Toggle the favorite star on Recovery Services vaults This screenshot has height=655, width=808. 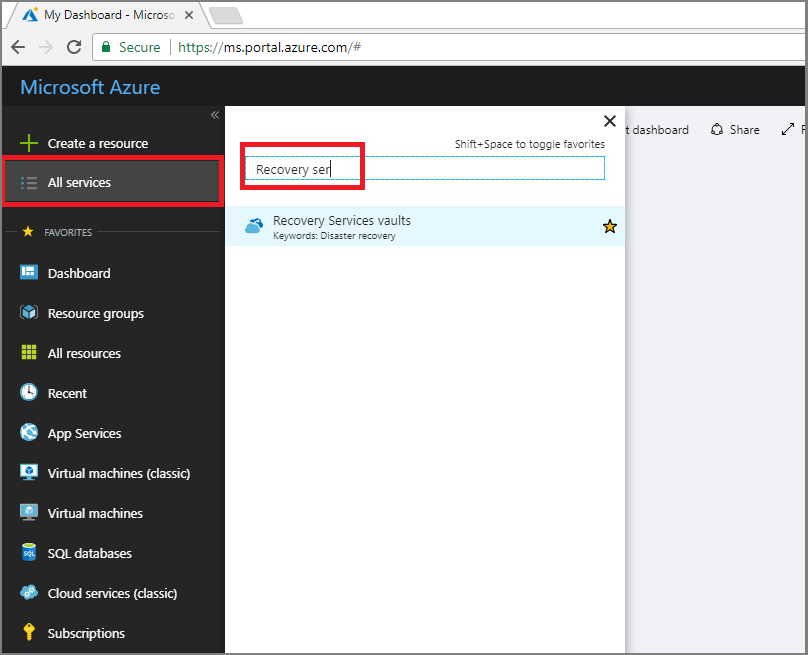coord(610,226)
